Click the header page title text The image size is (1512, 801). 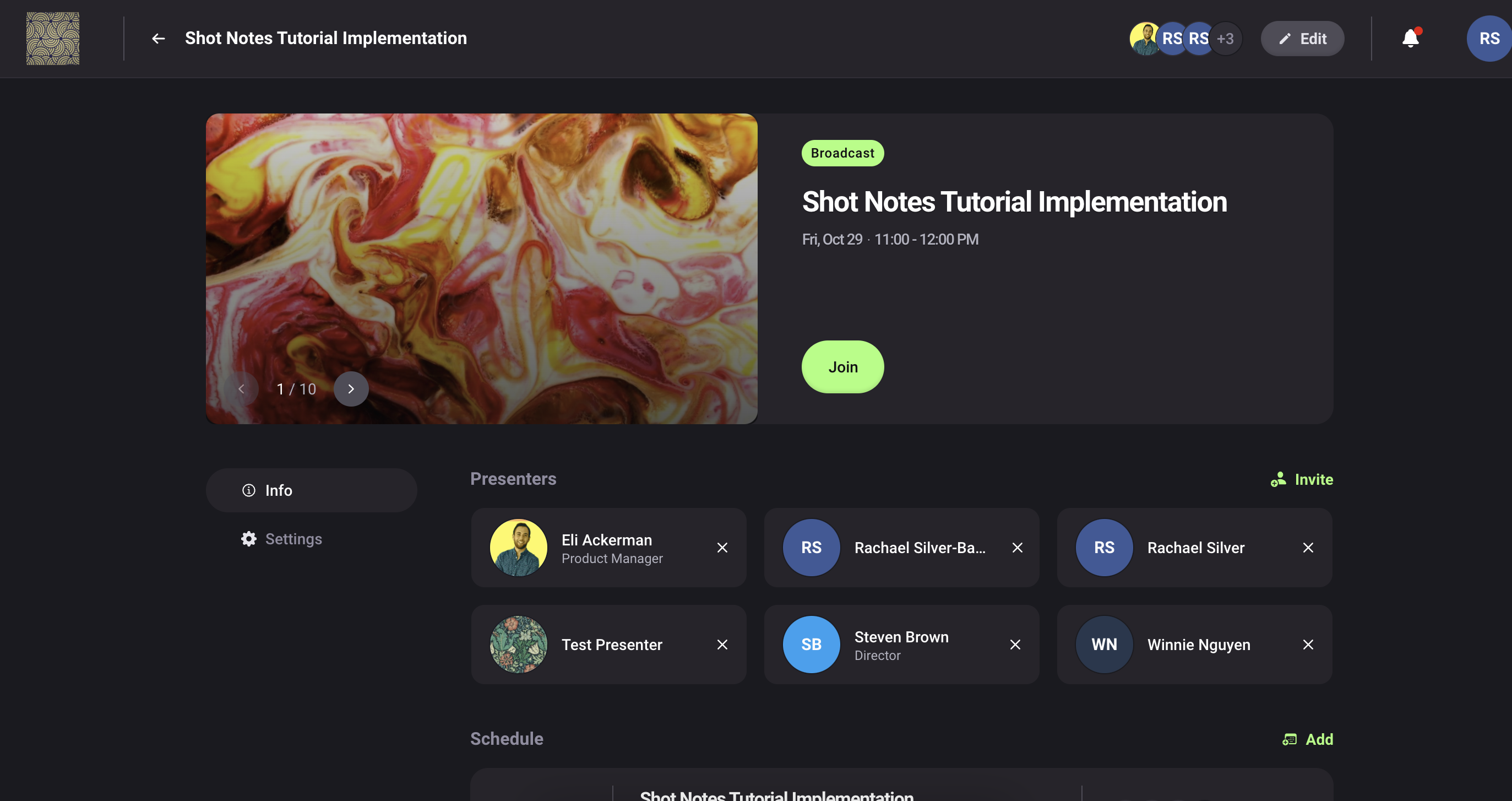click(x=326, y=39)
